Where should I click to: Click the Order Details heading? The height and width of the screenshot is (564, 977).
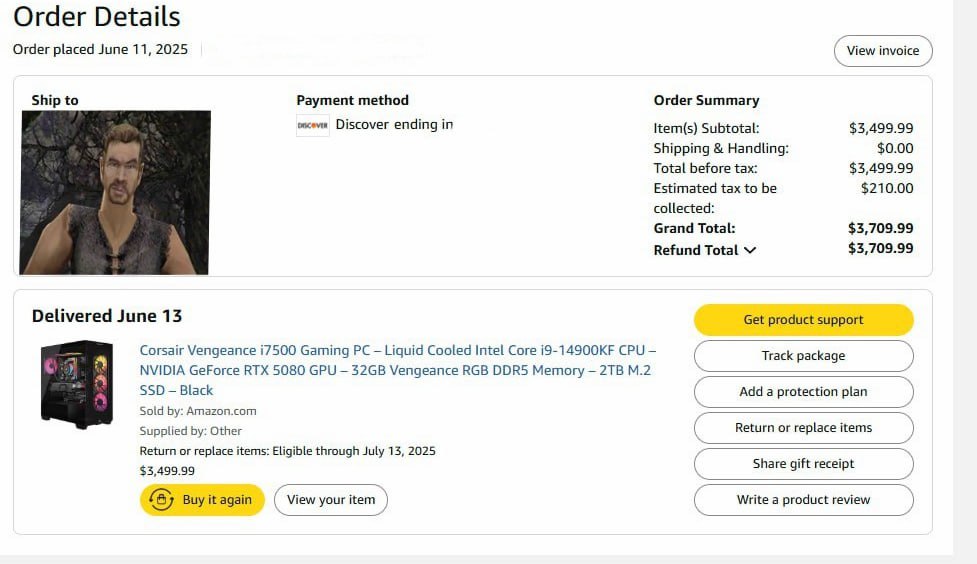pyautogui.click(x=97, y=17)
